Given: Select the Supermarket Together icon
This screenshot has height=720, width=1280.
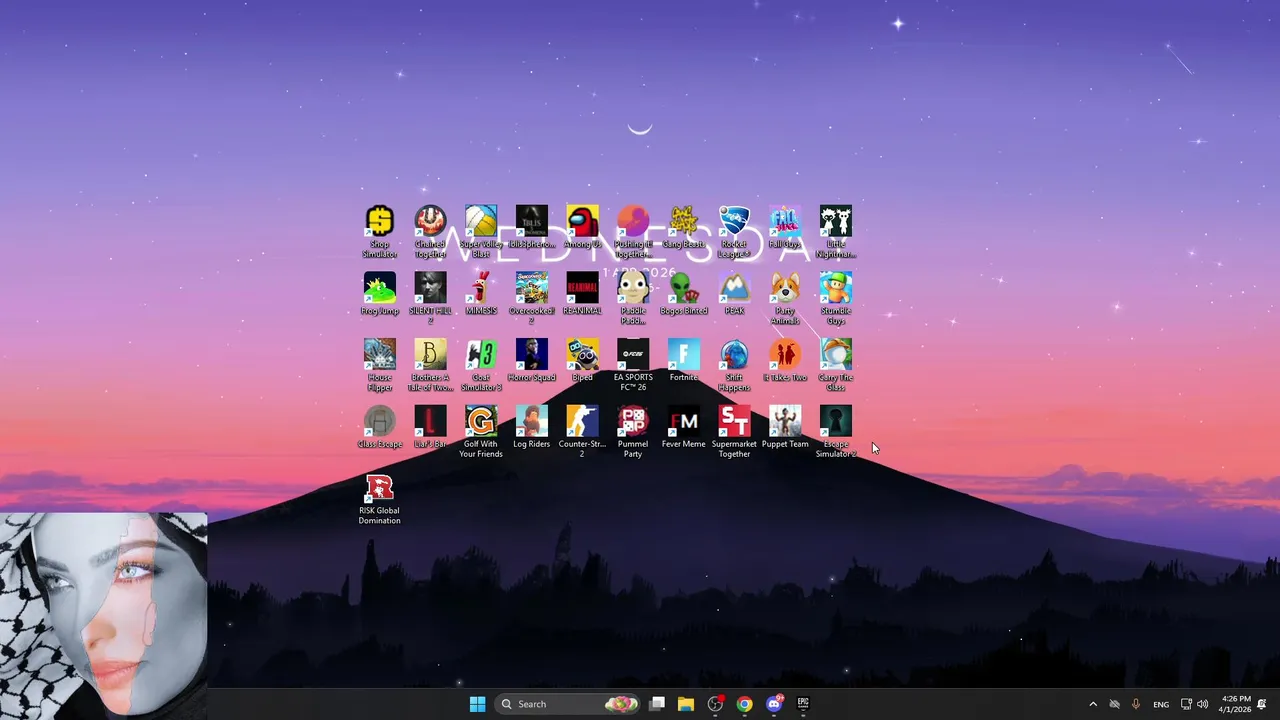Looking at the screenshot, I should coord(734,423).
